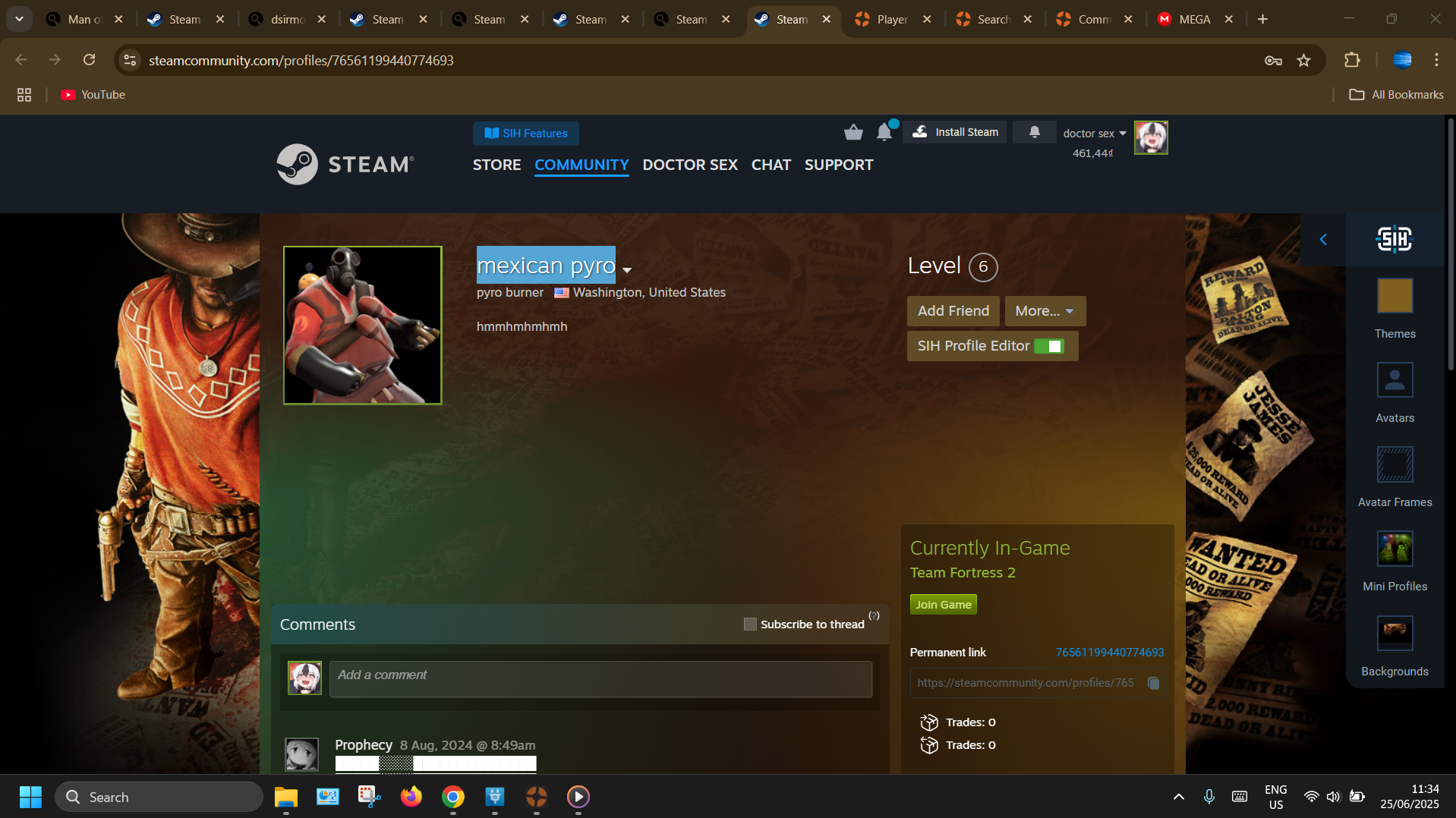The width and height of the screenshot is (1456, 818).
Task: Switch to the Player browser tab
Action: tap(892, 20)
